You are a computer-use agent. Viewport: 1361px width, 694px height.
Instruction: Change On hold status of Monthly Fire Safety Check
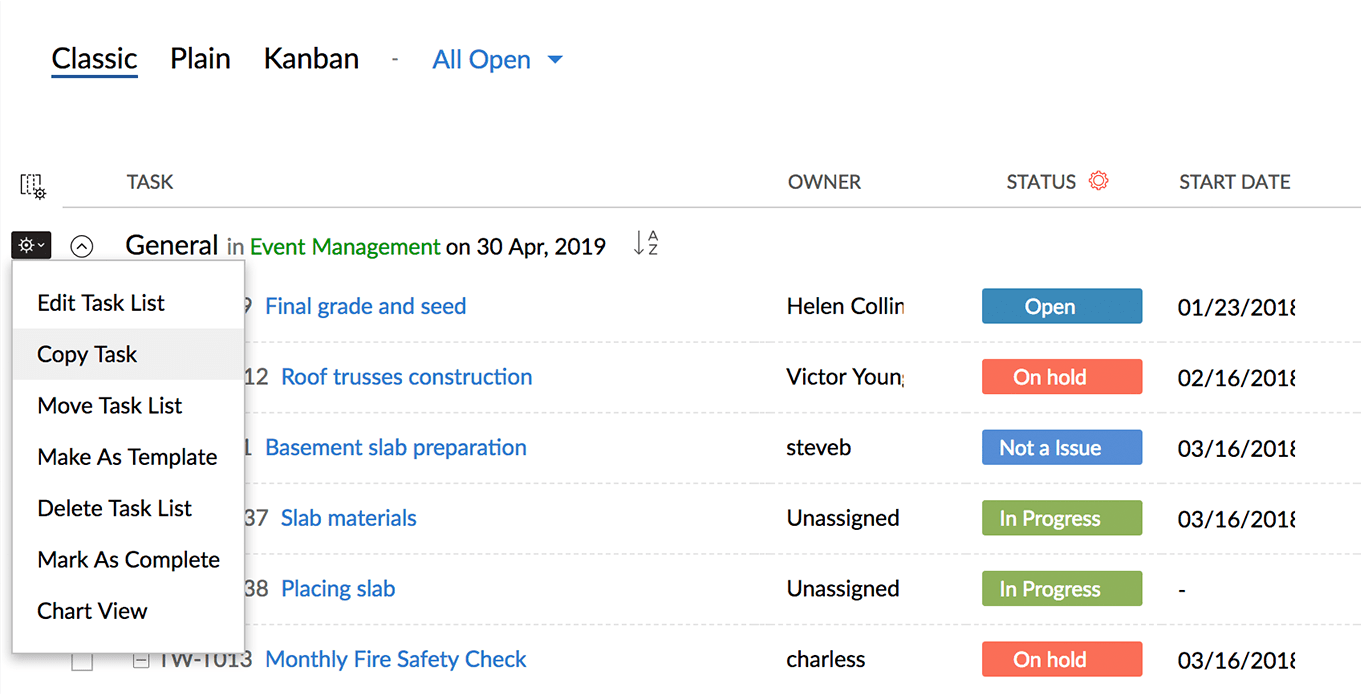pos(1062,659)
